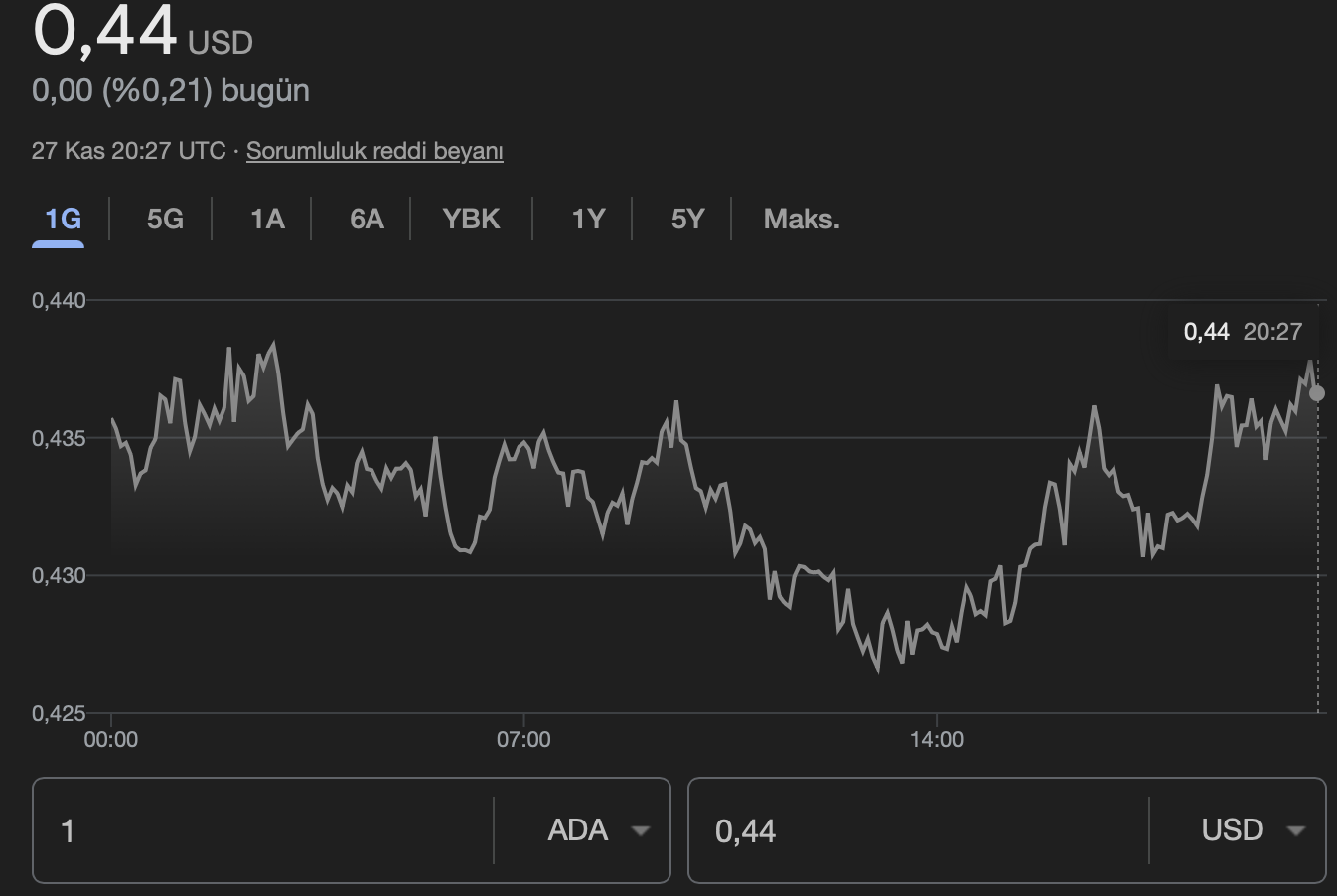Click the price tooltip showing 0,44 20:27
The width and height of the screenshot is (1337, 896).
pyautogui.click(x=1242, y=332)
